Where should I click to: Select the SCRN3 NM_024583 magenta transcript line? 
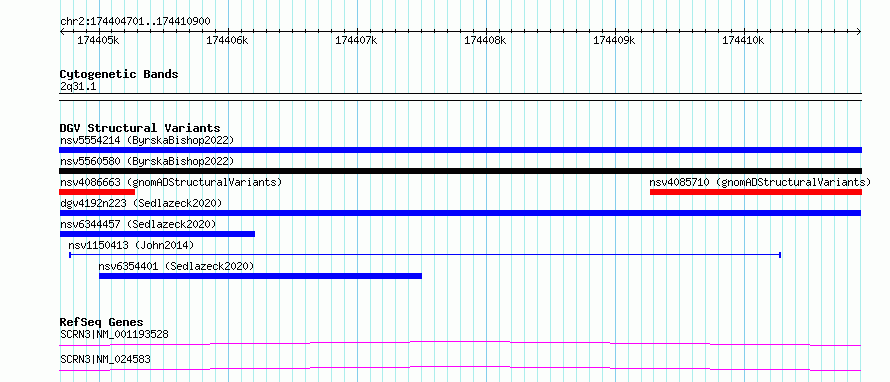point(460,368)
